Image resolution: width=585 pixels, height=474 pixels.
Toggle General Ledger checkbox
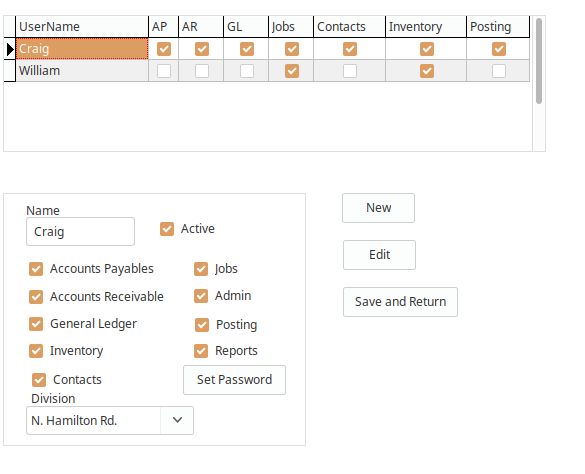point(36,324)
